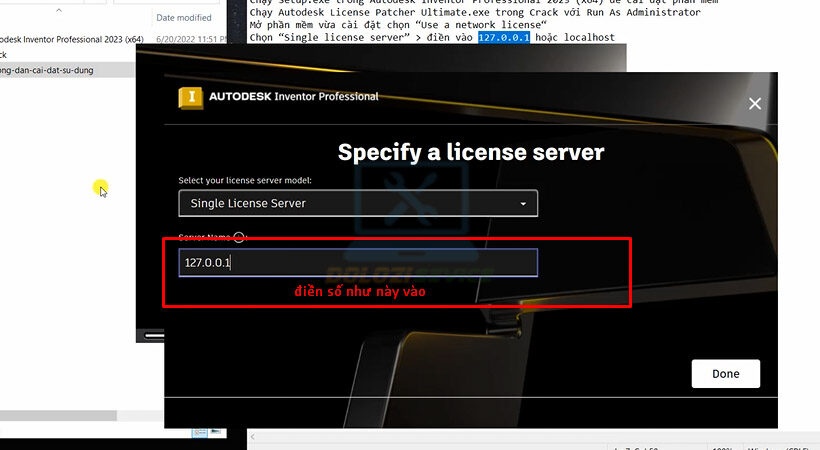
Task: Click the Explorer column sort up chevron
Action: pyautogui.click(x=59, y=10)
